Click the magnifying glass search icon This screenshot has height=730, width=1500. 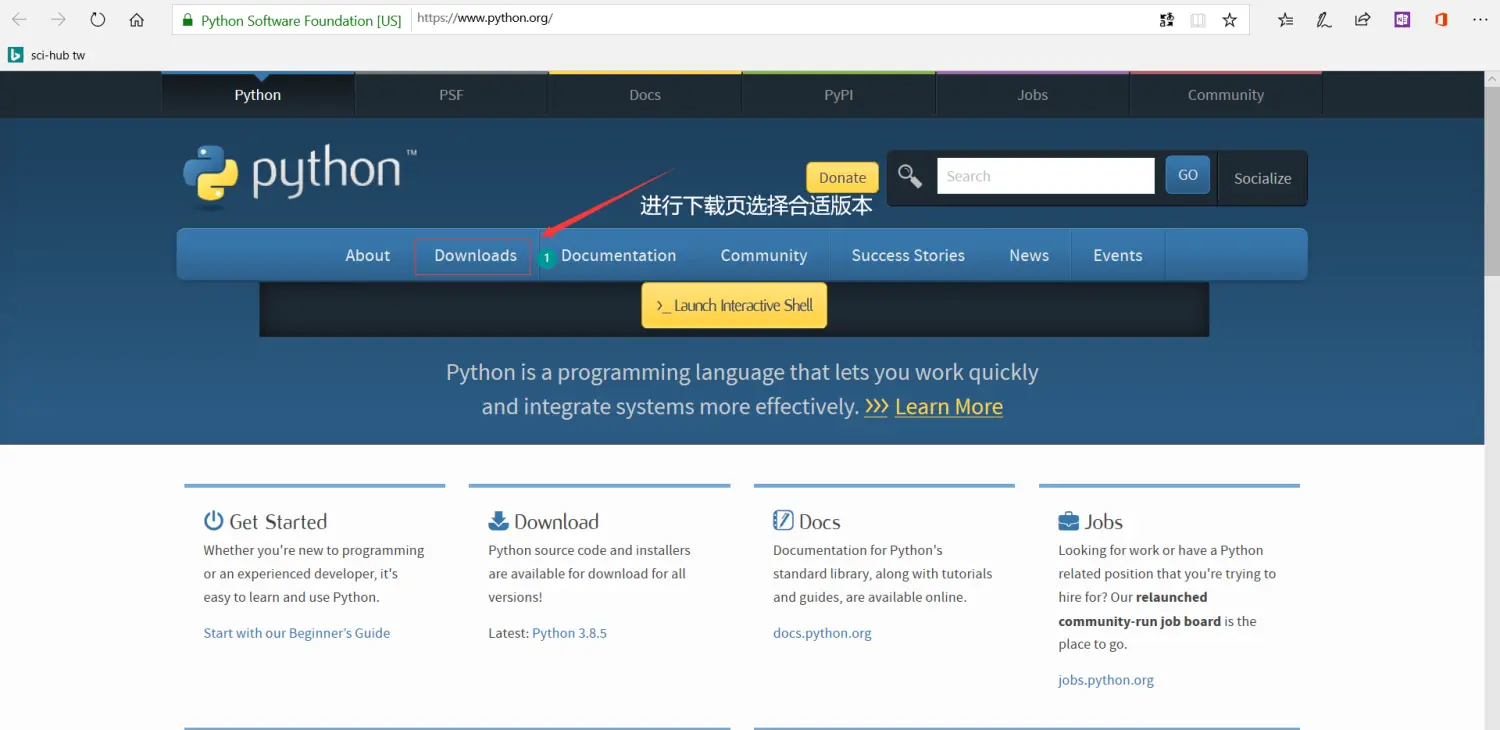click(910, 176)
